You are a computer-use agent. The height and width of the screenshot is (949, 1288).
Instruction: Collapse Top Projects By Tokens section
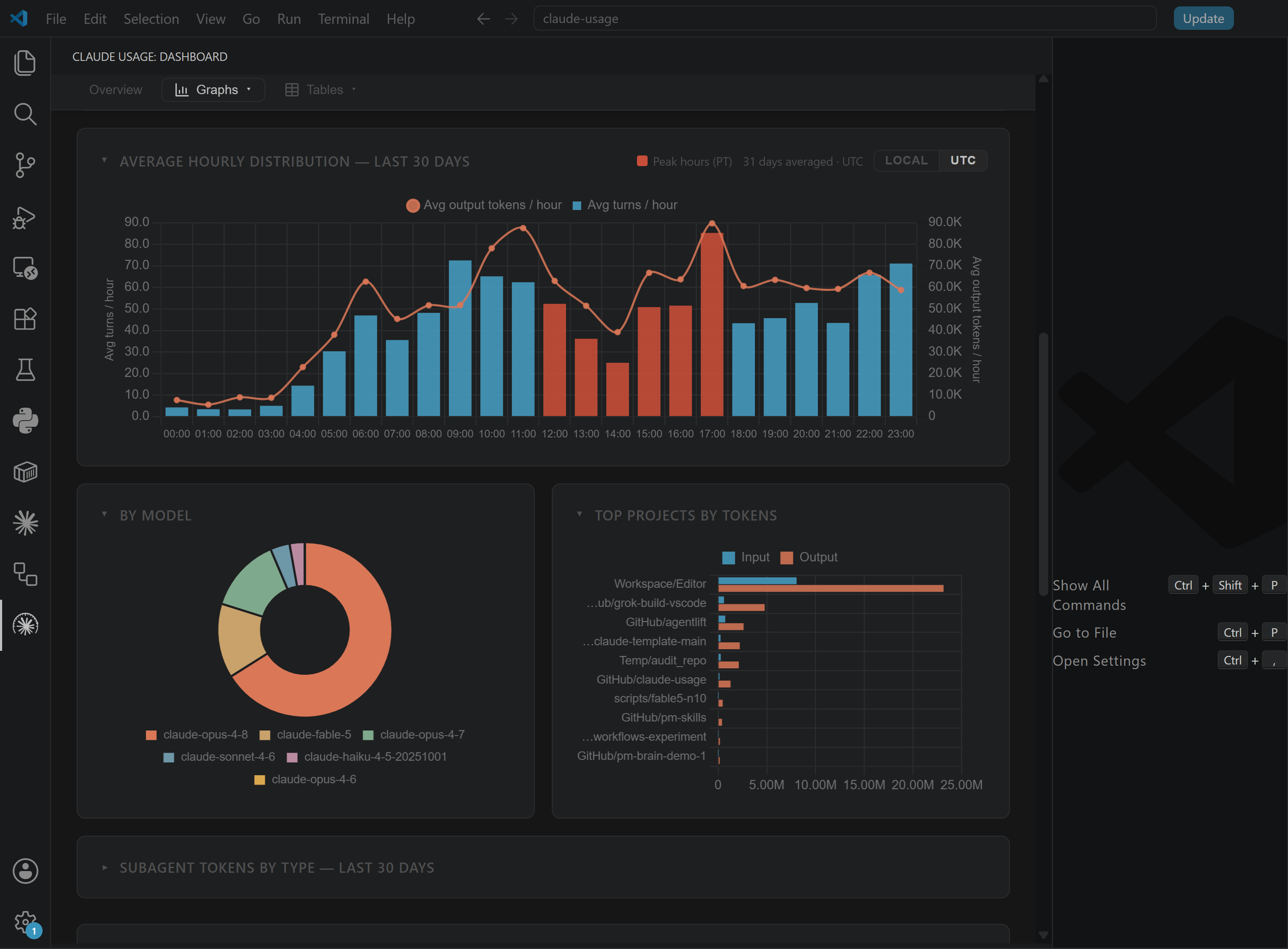pyautogui.click(x=579, y=514)
